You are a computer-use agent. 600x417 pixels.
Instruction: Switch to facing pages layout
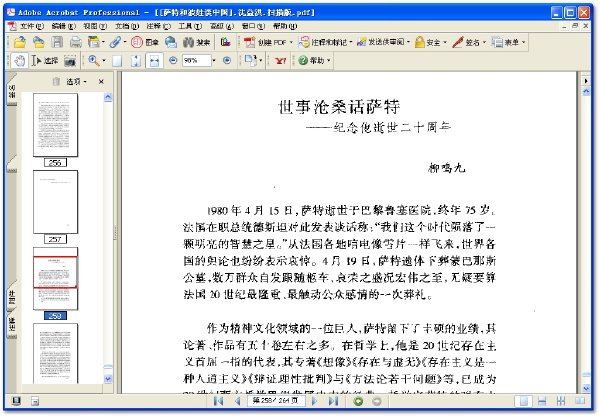580,401
